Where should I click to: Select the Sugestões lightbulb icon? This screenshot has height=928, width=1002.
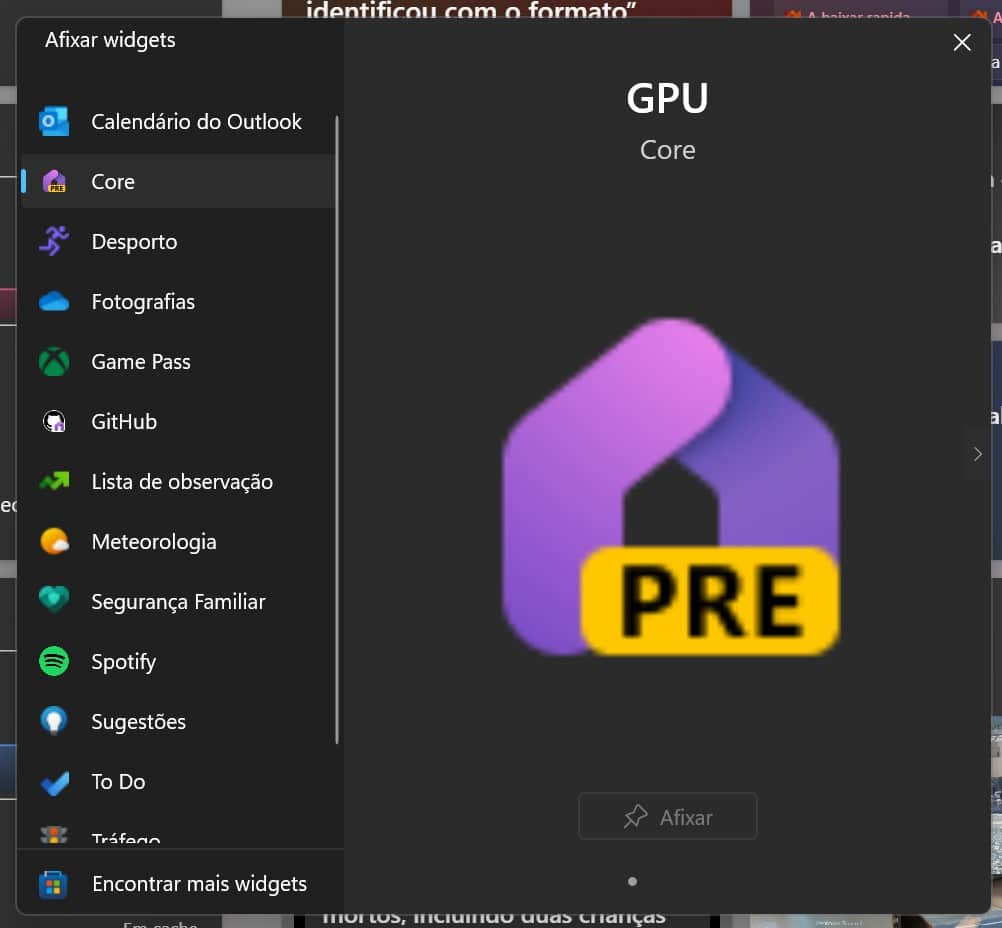pos(54,721)
